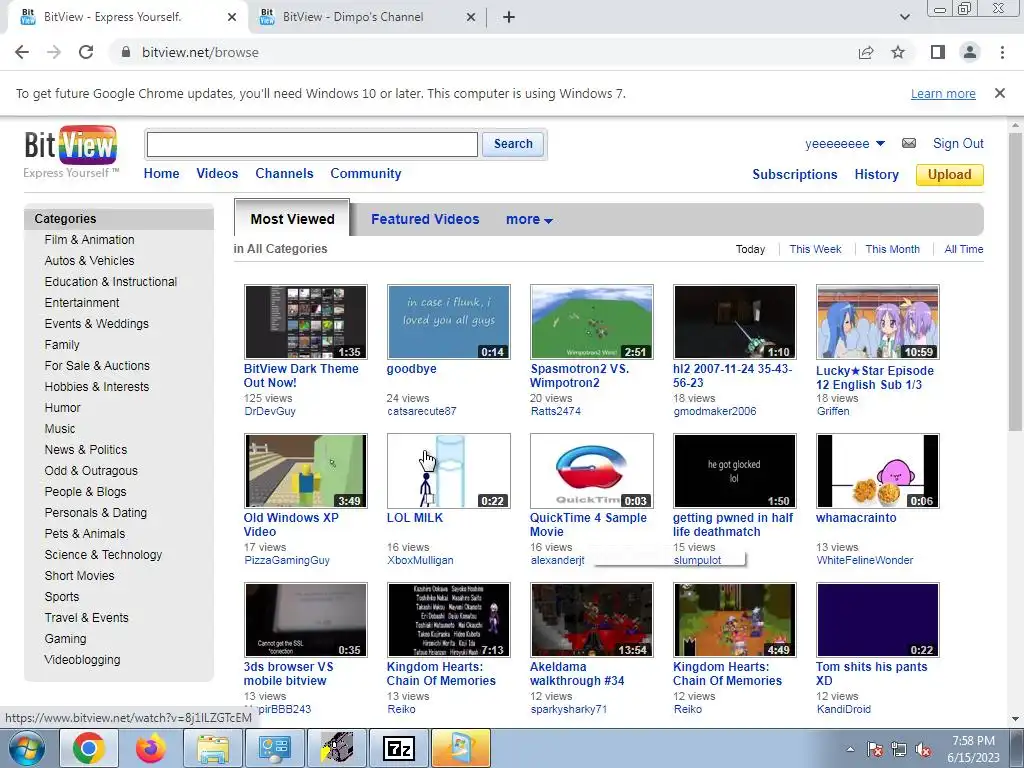Switch to Featured Videos tab
The height and width of the screenshot is (768, 1024).
tap(425, 219)
